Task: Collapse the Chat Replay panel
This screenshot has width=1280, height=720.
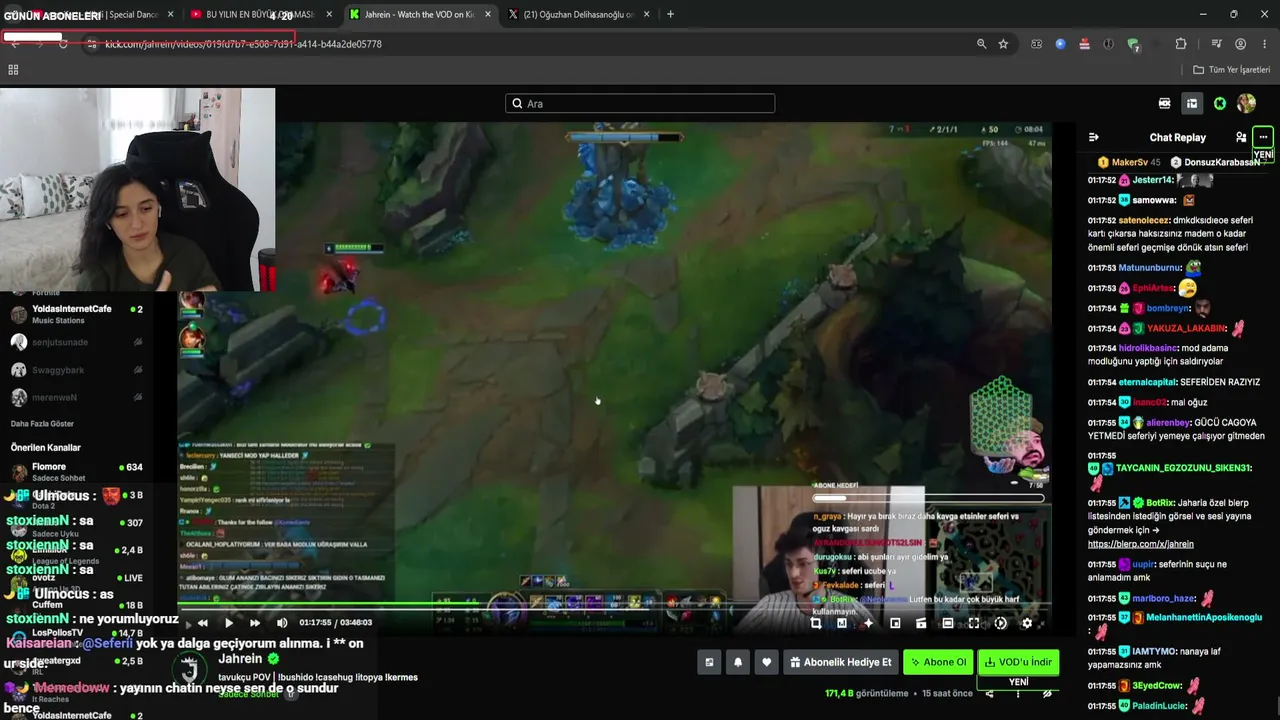Action: click(1094, 137)
